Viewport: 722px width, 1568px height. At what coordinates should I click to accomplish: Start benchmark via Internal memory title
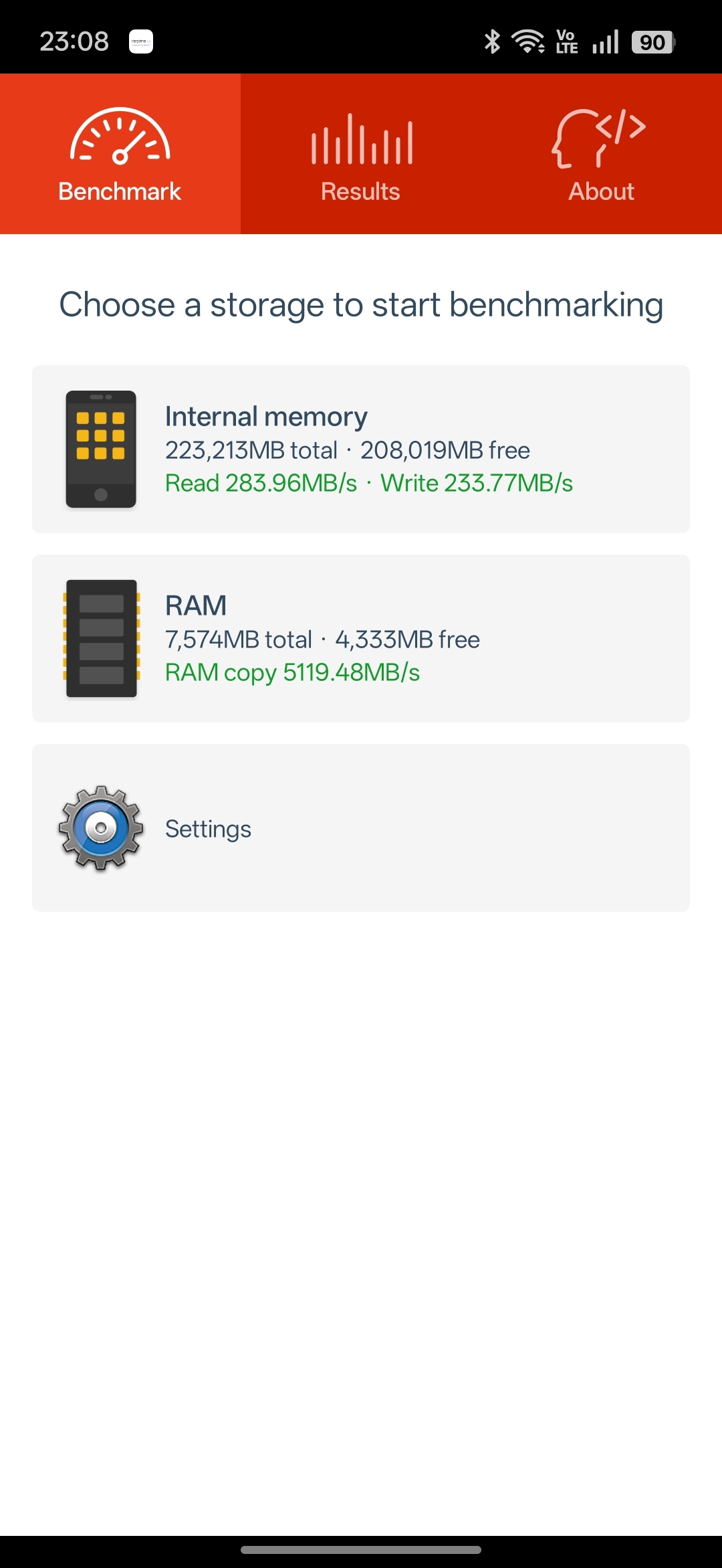pyautogui.click(x=266, y=417)
